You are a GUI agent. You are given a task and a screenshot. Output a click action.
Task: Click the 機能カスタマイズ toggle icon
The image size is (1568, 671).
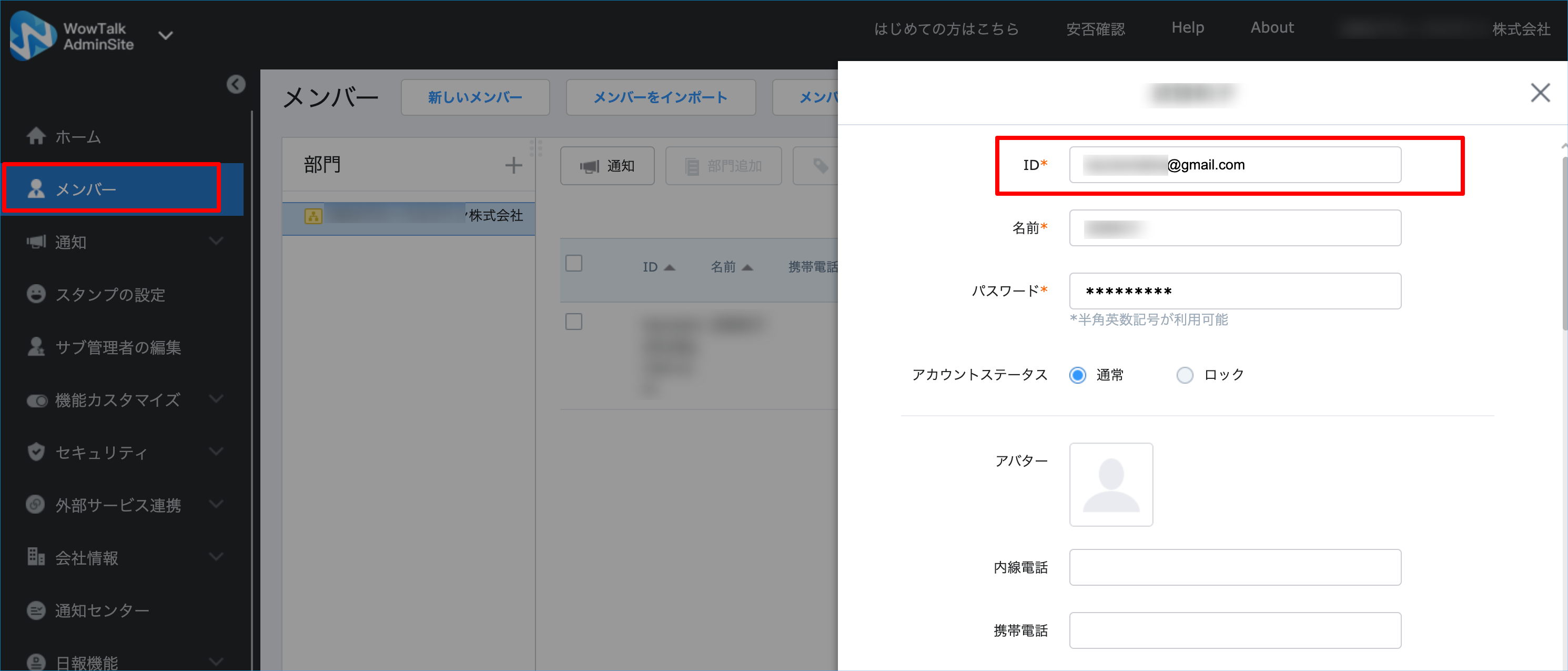[37, 400]
